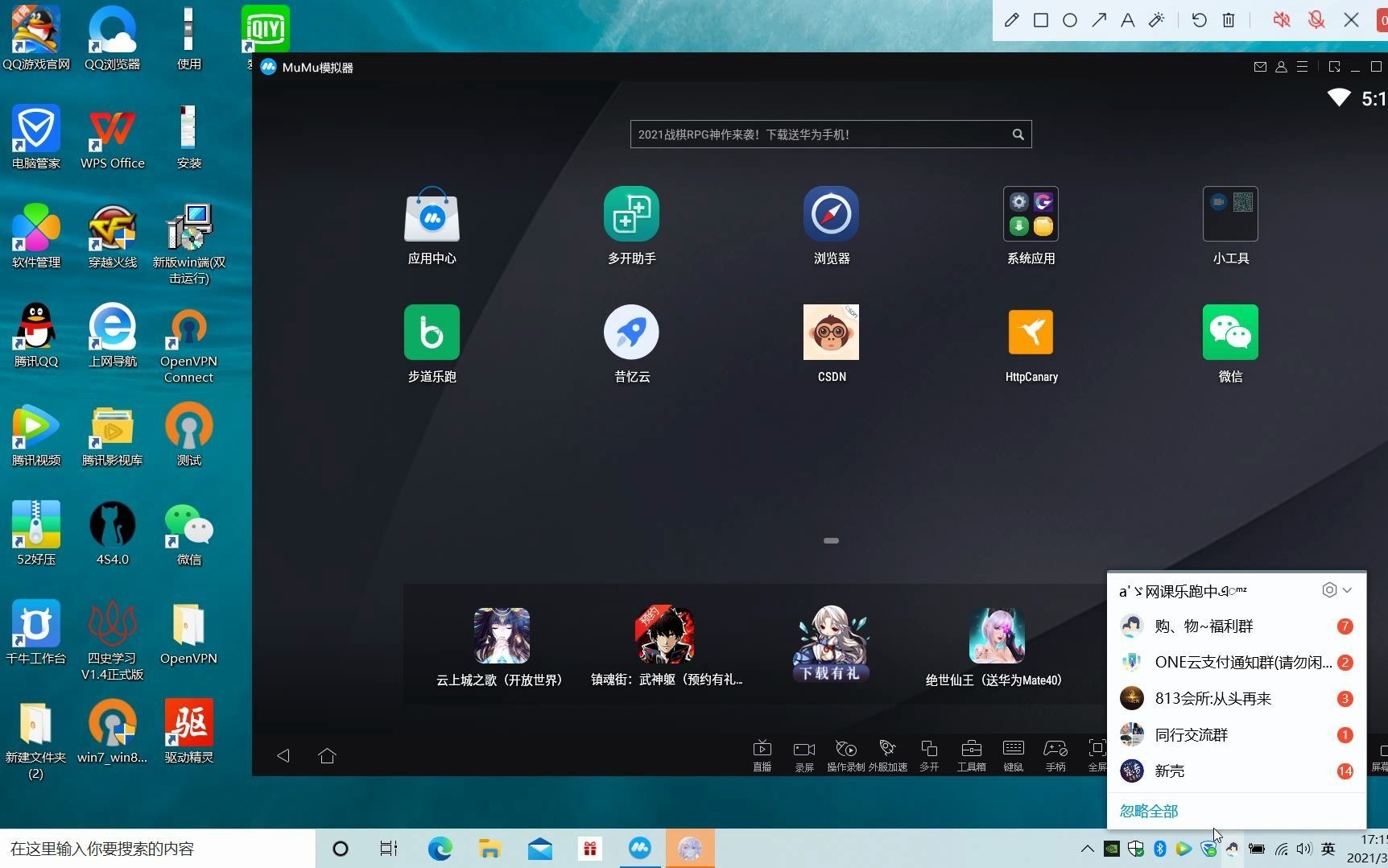1388x868 pixels.
Task: Click 忽略全部 to ignore all messages
Action: pyautogui.click(x=1149, y=811)
